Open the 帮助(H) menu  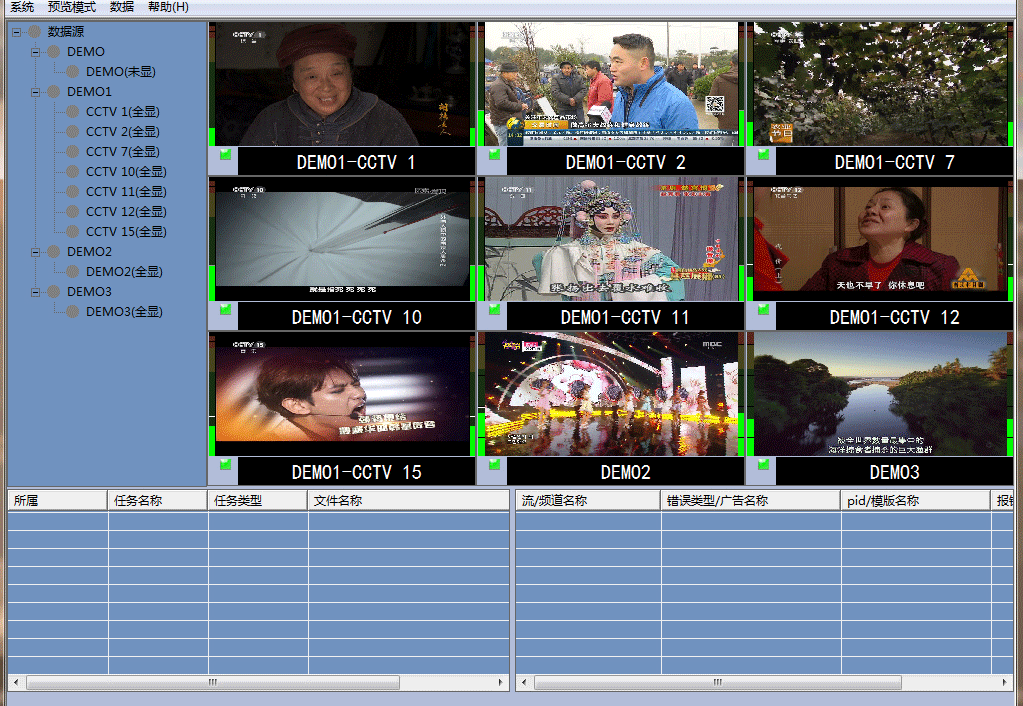[x=168, y=7]
